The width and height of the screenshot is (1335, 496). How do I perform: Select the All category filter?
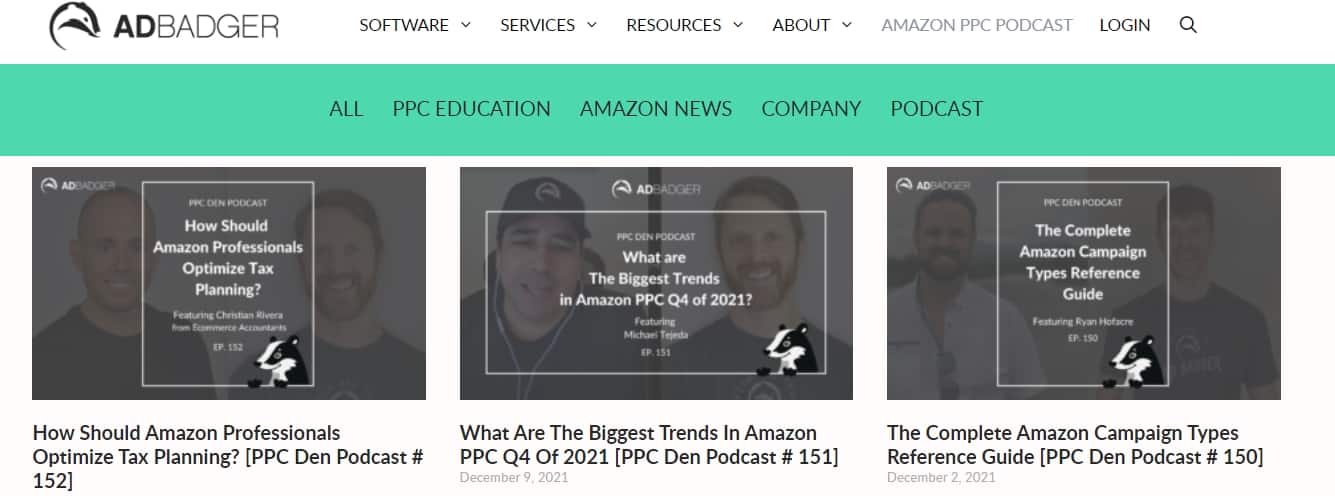[x=346, y=109]
